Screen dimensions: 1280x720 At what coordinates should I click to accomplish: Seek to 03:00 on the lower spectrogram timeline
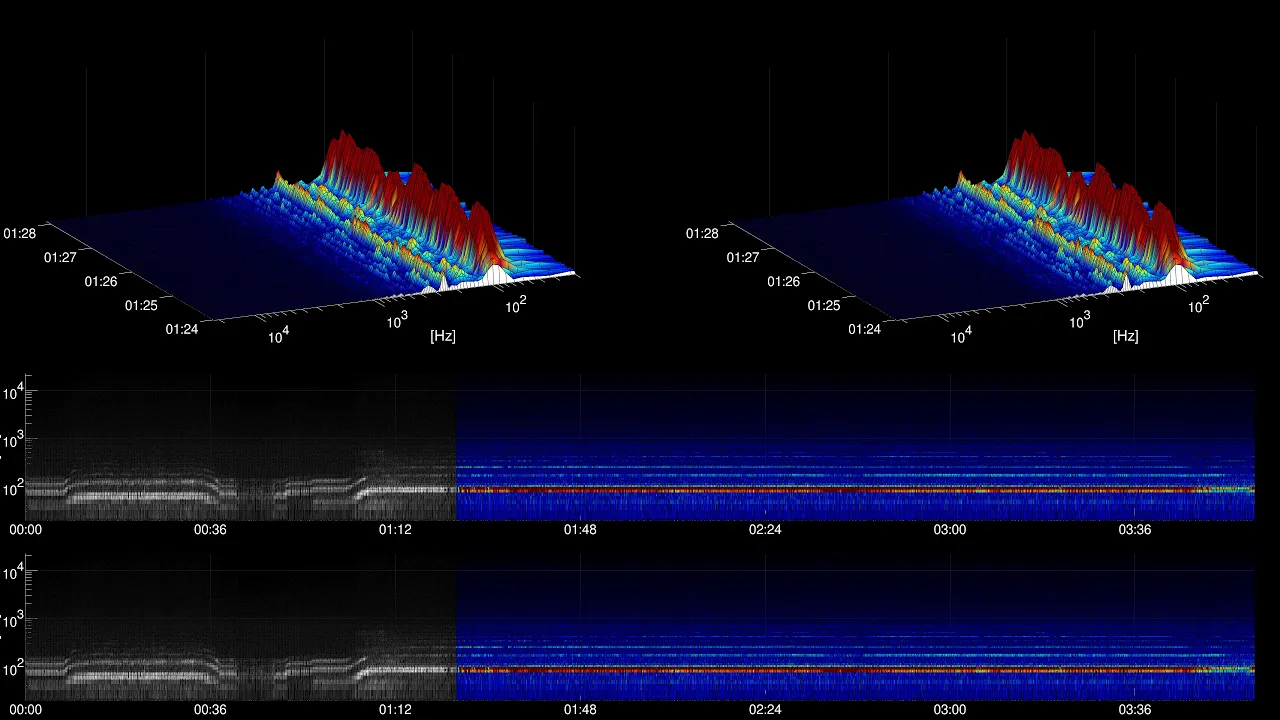[x=950, y=709]
